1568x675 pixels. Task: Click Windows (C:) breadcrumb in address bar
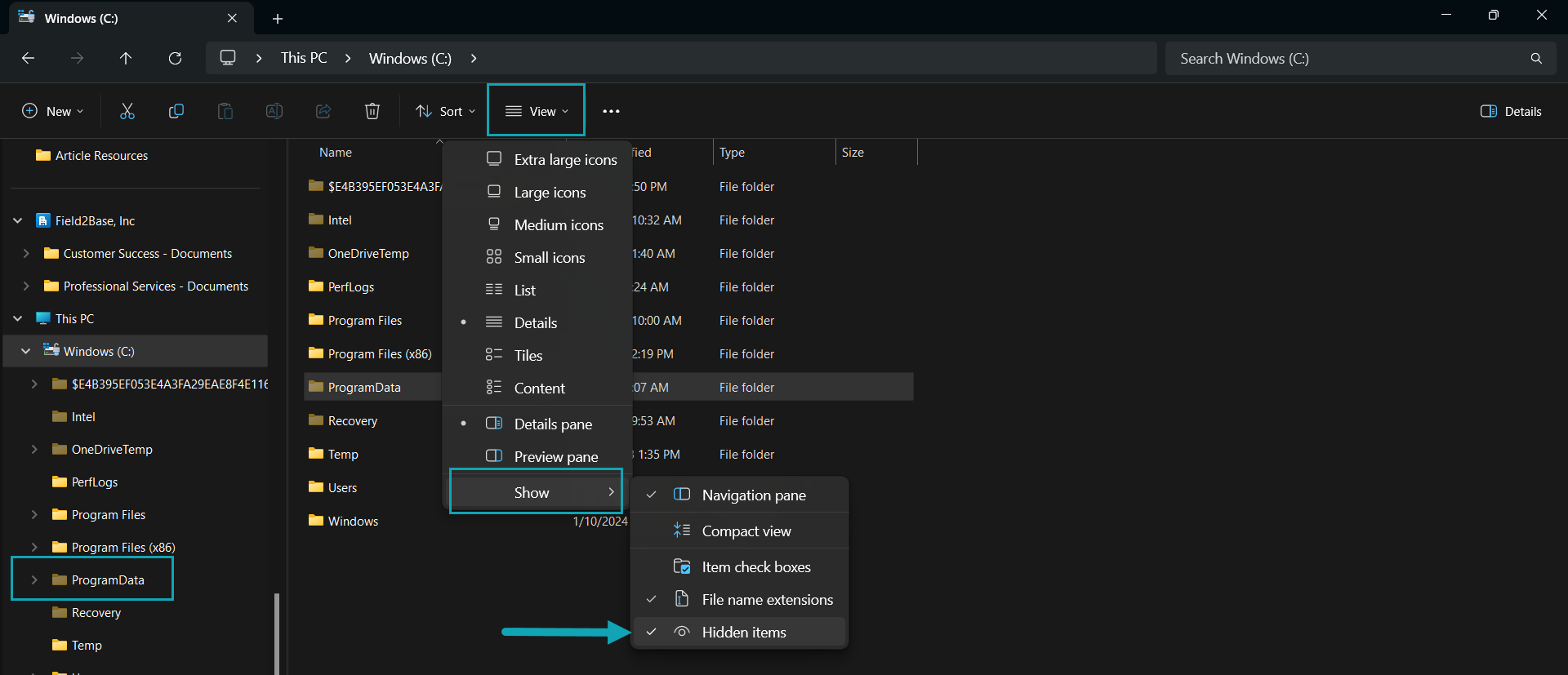click(410, 58)
